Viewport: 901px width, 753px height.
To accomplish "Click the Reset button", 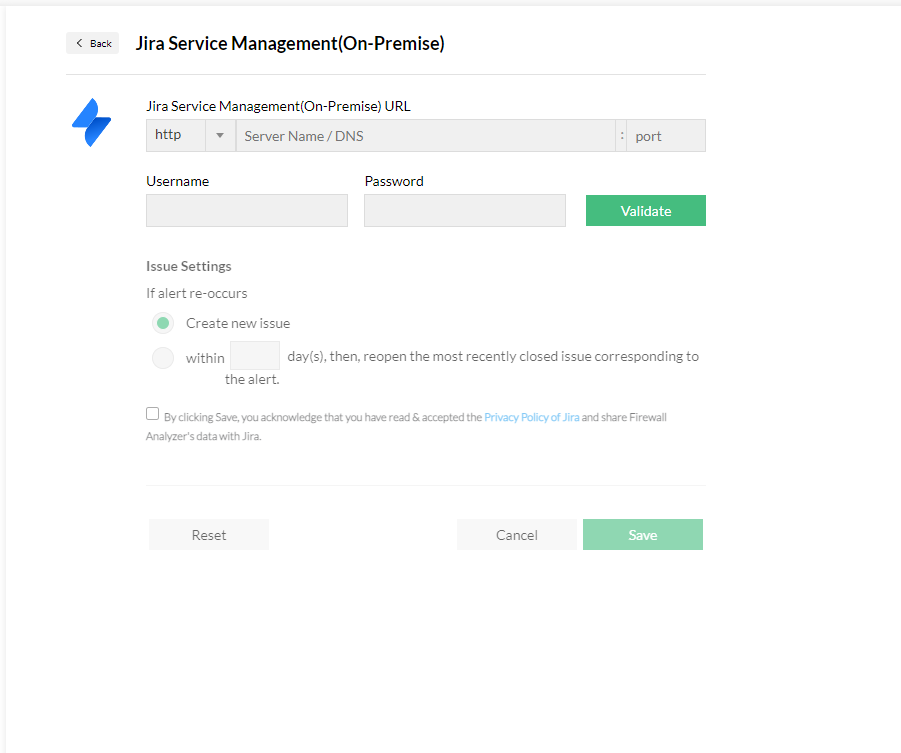I will point(209,535).
